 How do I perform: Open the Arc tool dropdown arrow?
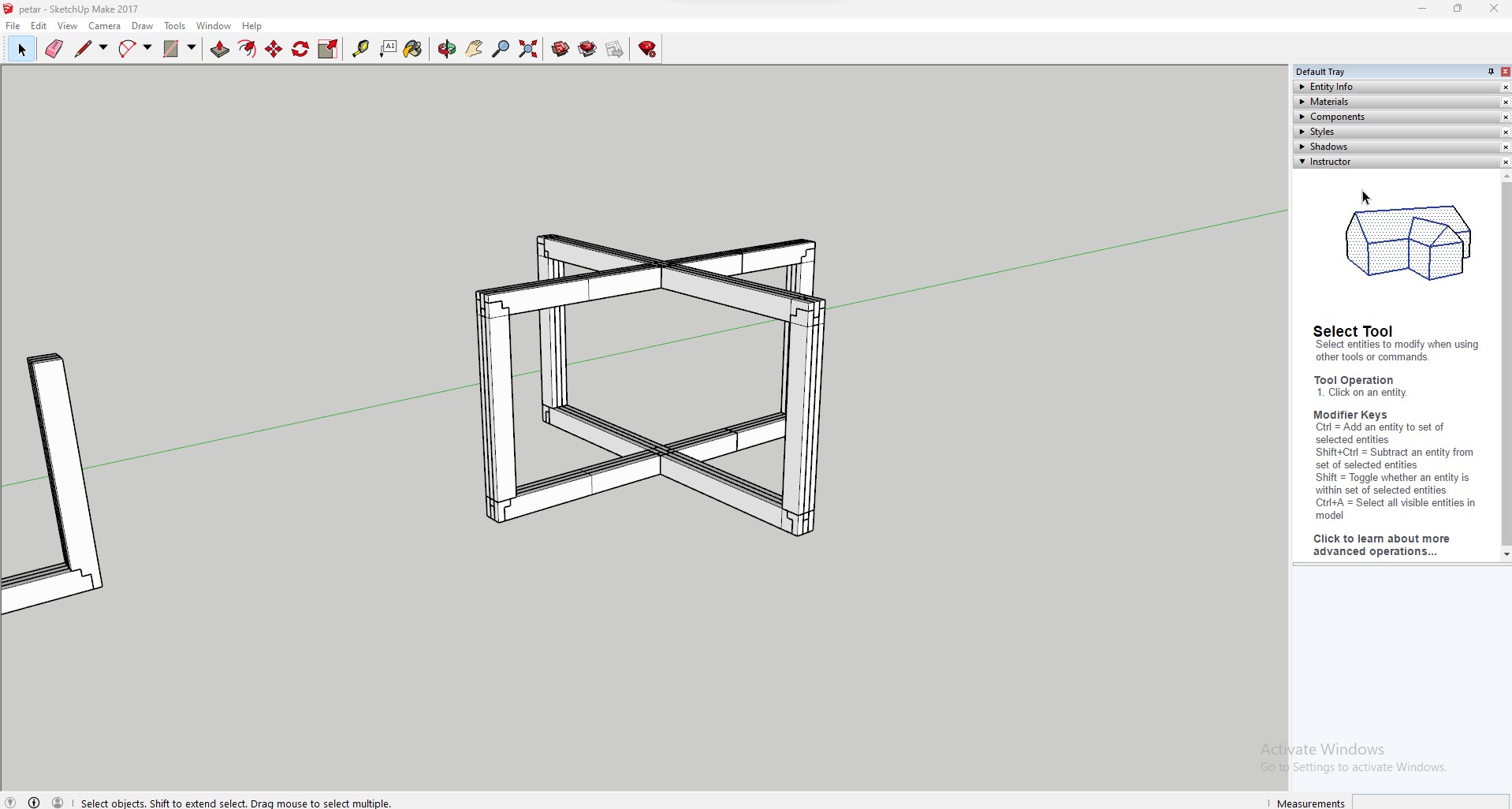coord(147,49)
